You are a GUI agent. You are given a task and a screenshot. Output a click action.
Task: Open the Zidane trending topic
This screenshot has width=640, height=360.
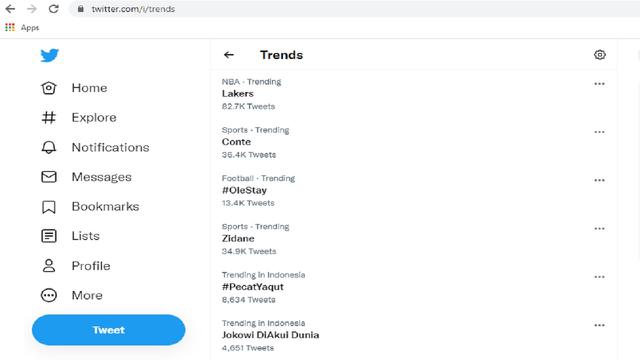click(x=238, y=238)
